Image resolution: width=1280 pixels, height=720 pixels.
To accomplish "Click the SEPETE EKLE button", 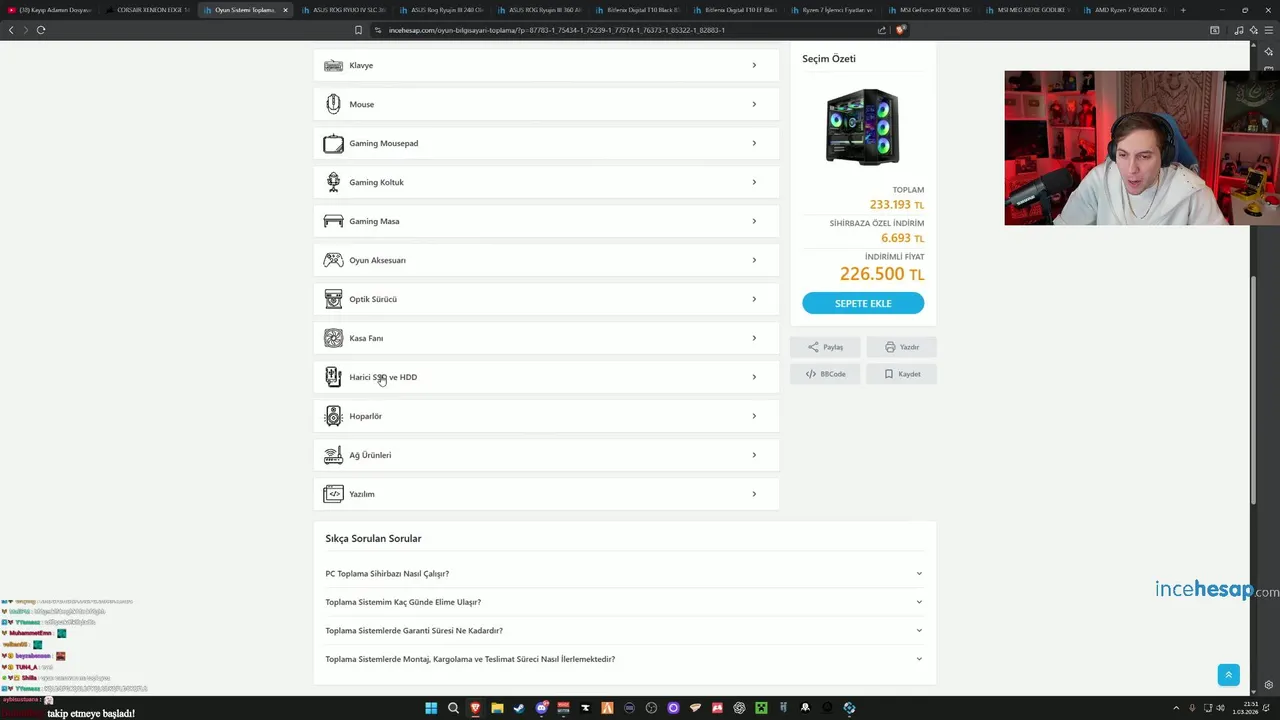I will (863, 303).
